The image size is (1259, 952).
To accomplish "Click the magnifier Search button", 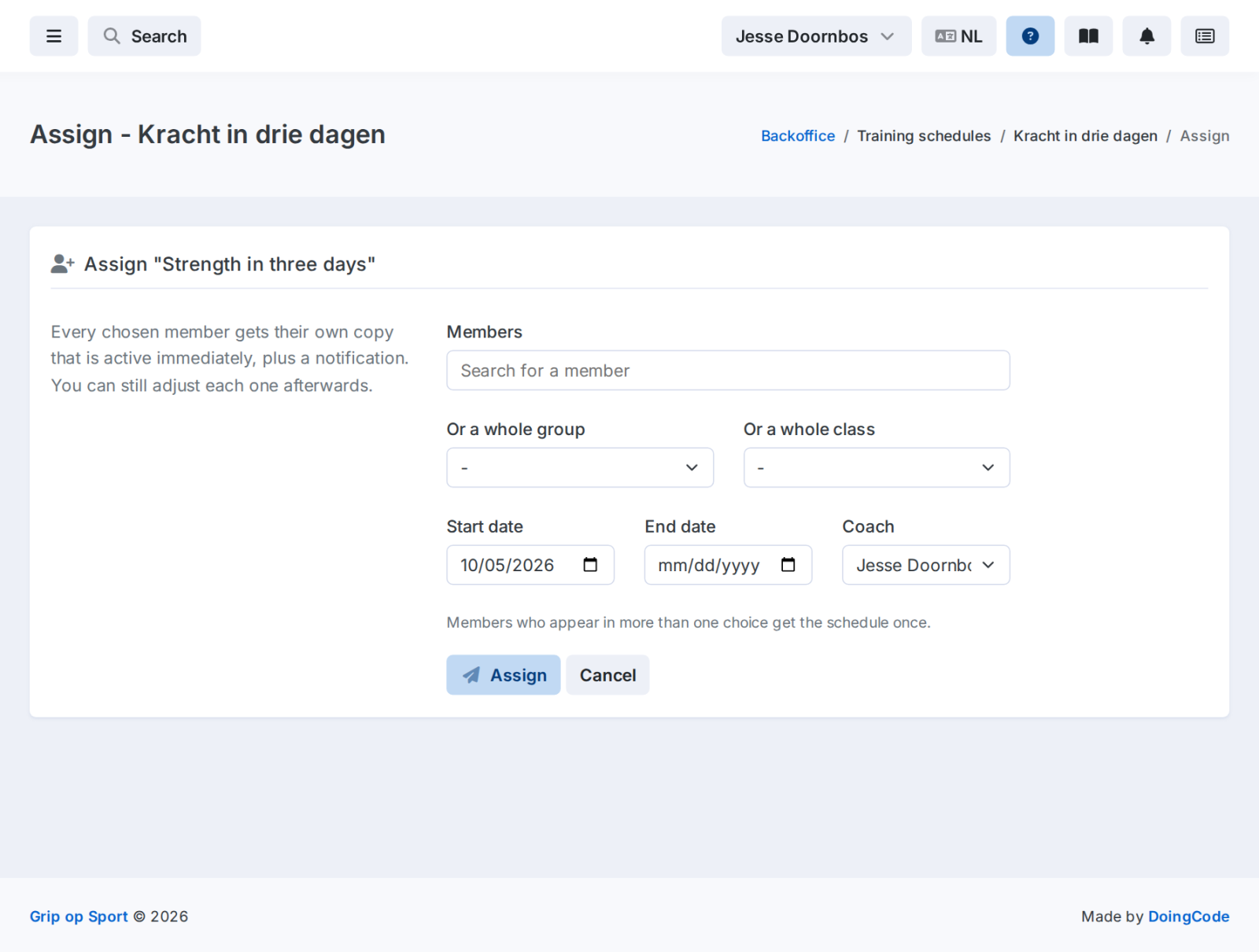I will pyautogui.click(x=144, y=36).
